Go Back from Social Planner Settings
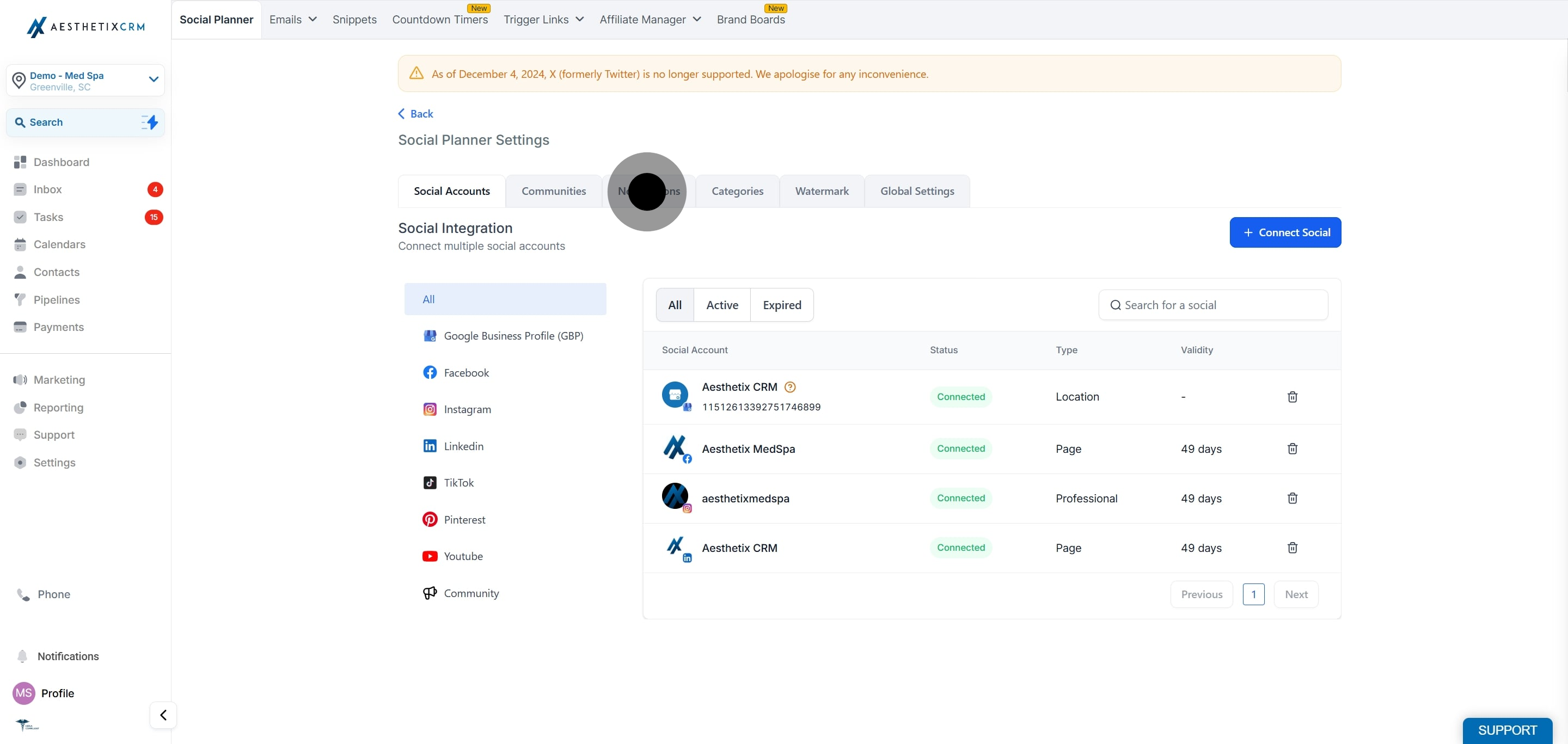Viewport: 1568px width, 744px height. [x=416, y=114]
